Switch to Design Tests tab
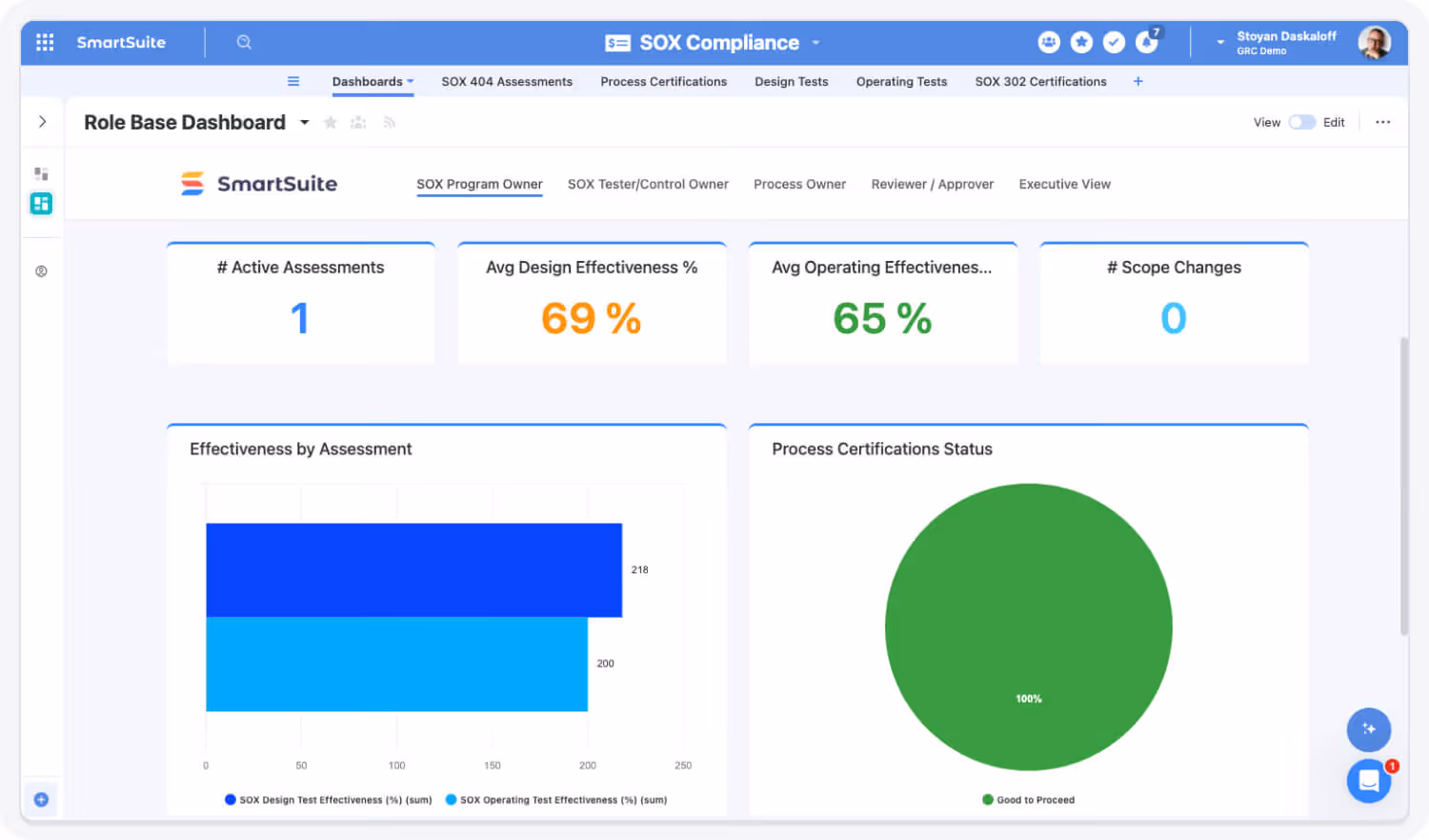The width and height of the screenshot is (1429, 840). click(792, 82)
